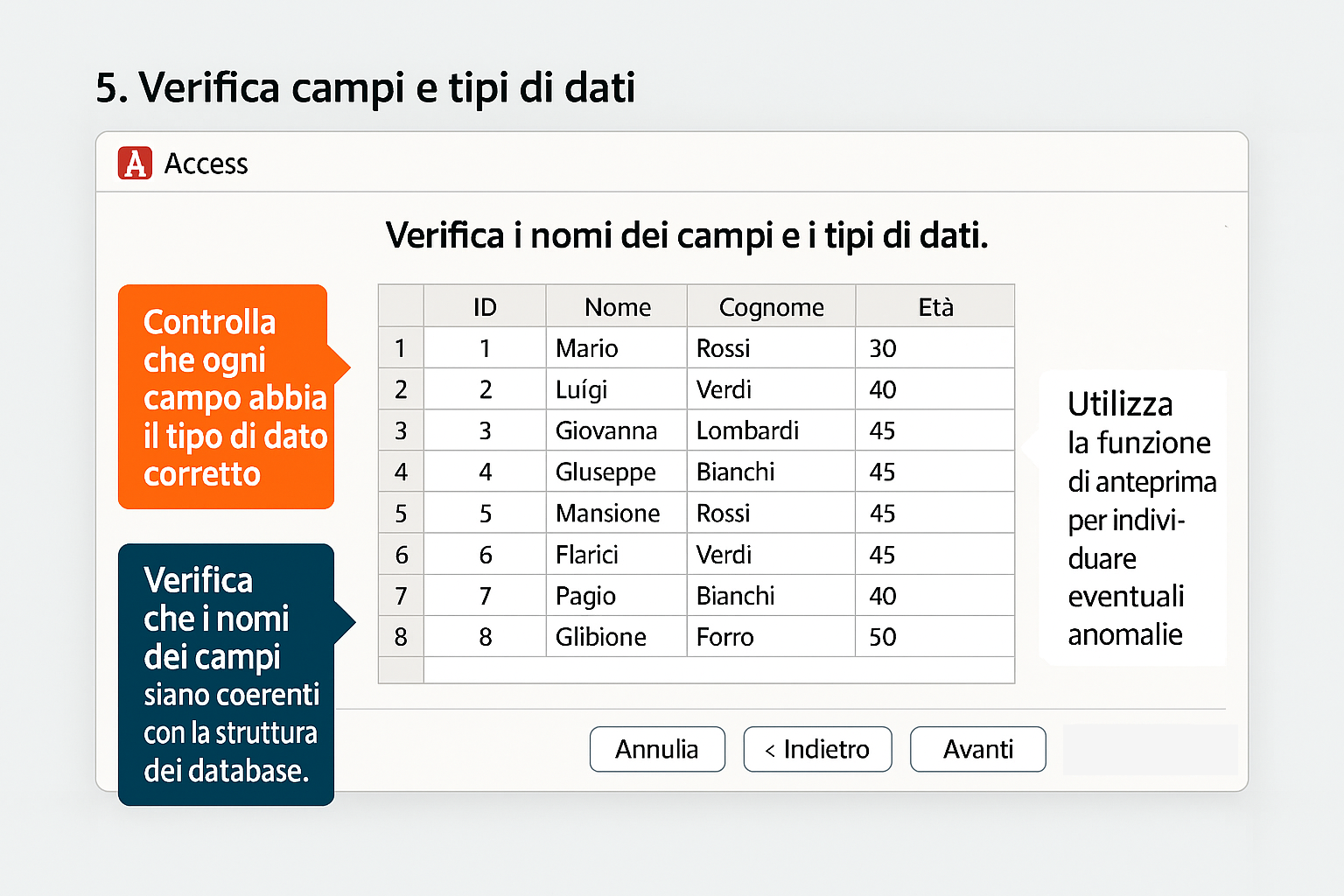The image size is (1344, 896).
Task: Select the Nome column header
Action: click(x=617, y=306)
